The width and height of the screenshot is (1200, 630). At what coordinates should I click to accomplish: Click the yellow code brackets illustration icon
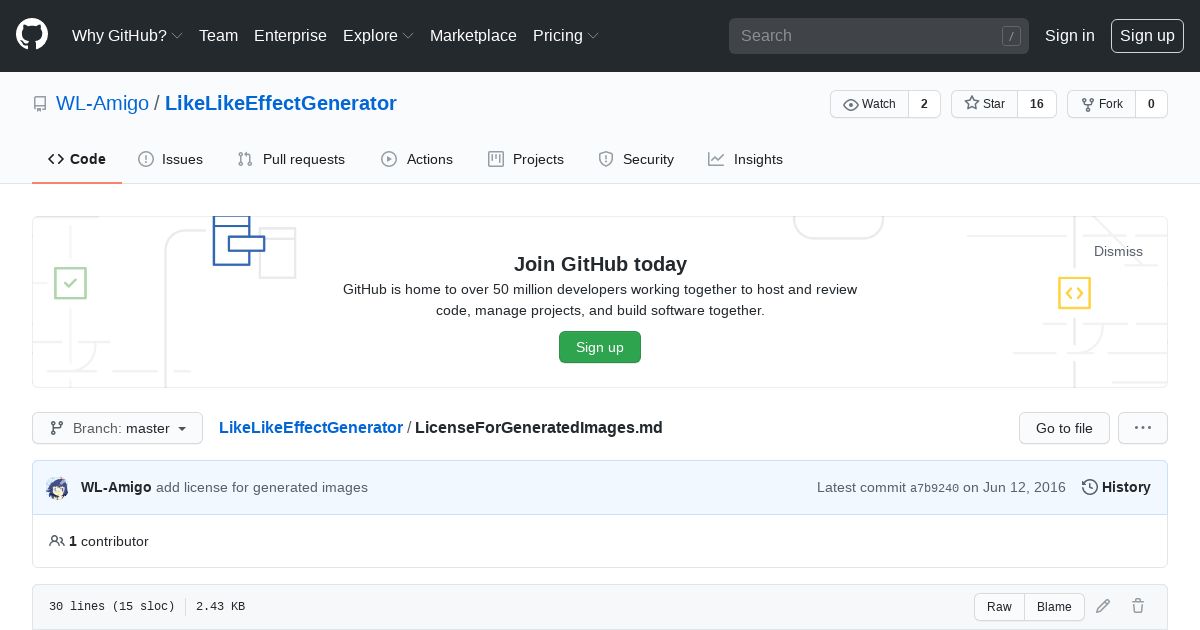click(1074, 293)
